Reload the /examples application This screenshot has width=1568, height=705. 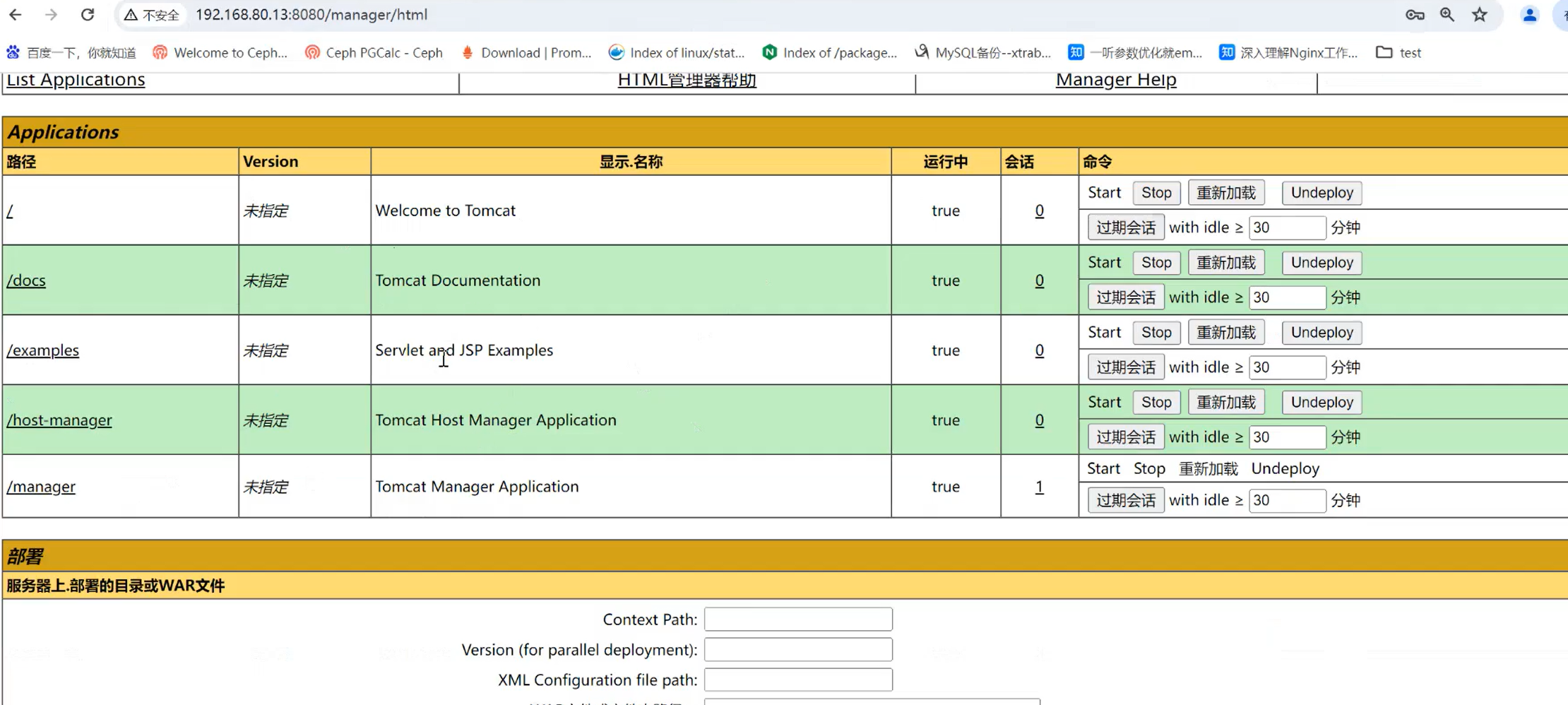click(x=1226, y=333)
